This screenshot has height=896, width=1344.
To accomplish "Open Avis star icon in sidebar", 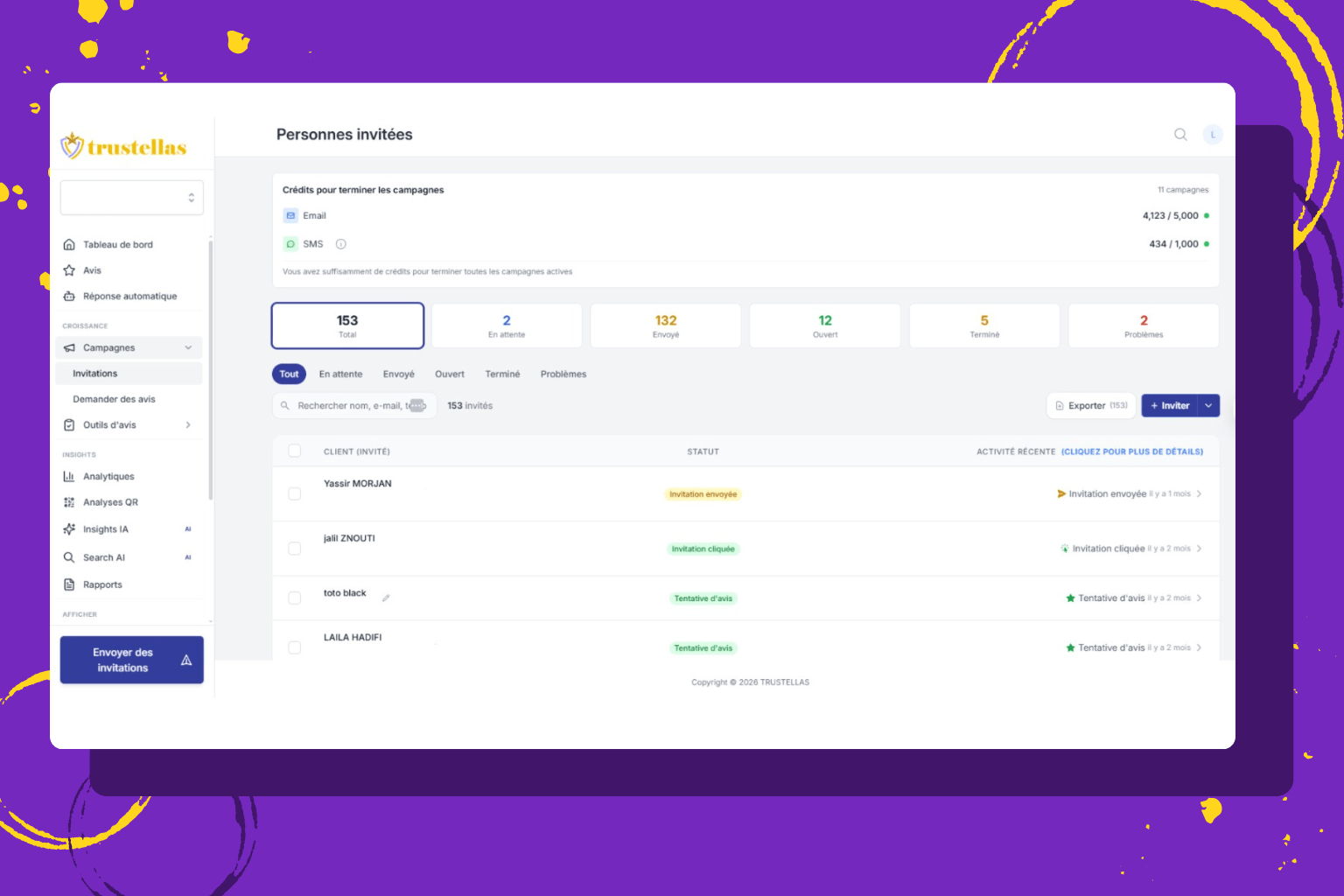I will [69, 270].
